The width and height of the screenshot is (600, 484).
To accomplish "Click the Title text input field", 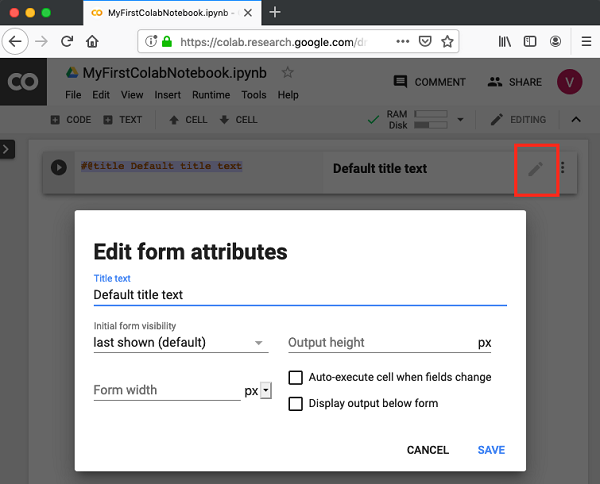I will tap(299, 295).
